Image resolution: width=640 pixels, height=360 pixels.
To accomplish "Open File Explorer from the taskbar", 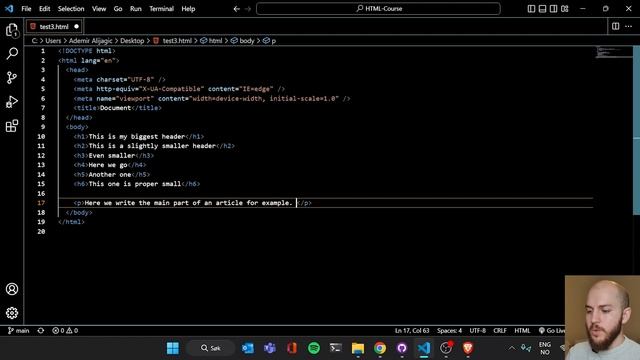I will [358, 348].
